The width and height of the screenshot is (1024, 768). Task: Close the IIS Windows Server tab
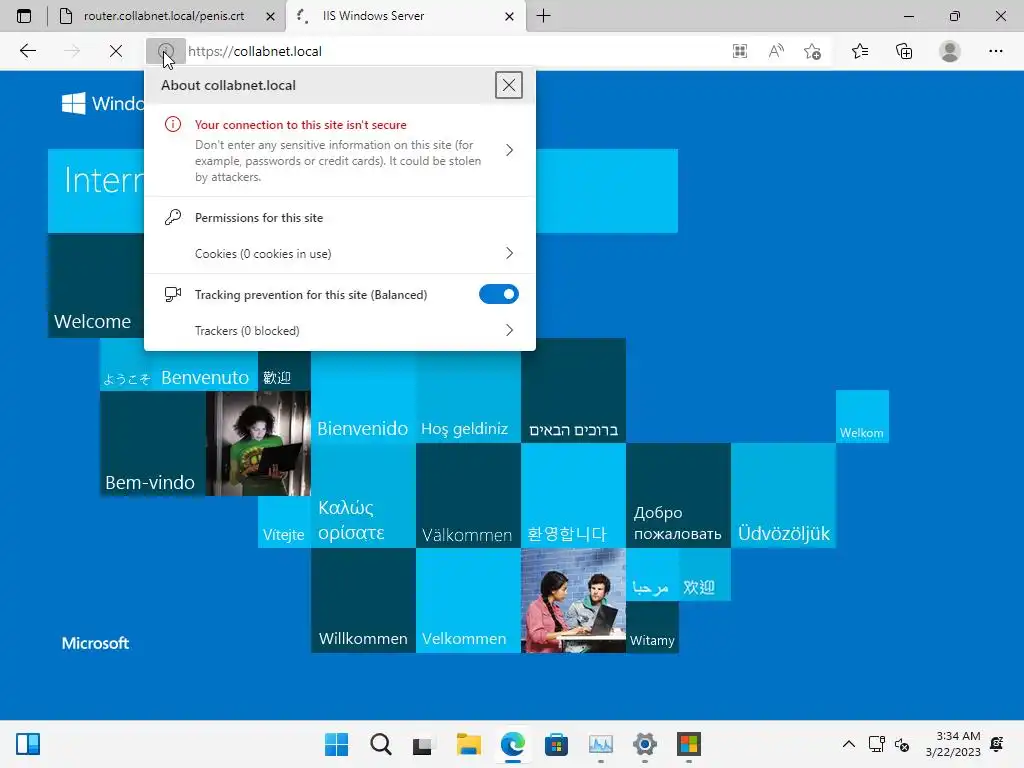pyautogui.click(x=509, y=16)
